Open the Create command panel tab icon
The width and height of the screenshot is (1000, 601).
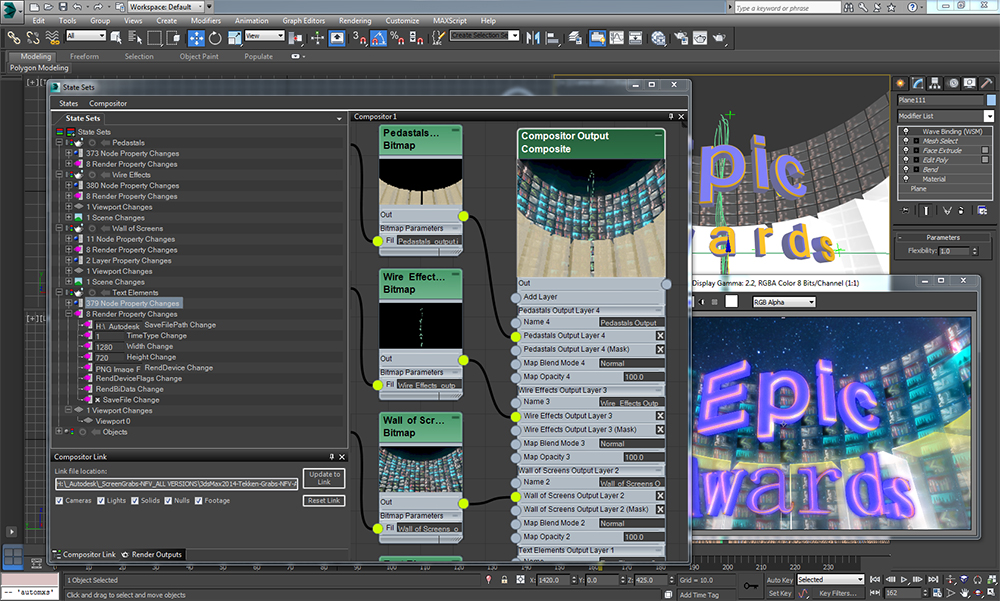pyautogui.click(x=900, y=83)
